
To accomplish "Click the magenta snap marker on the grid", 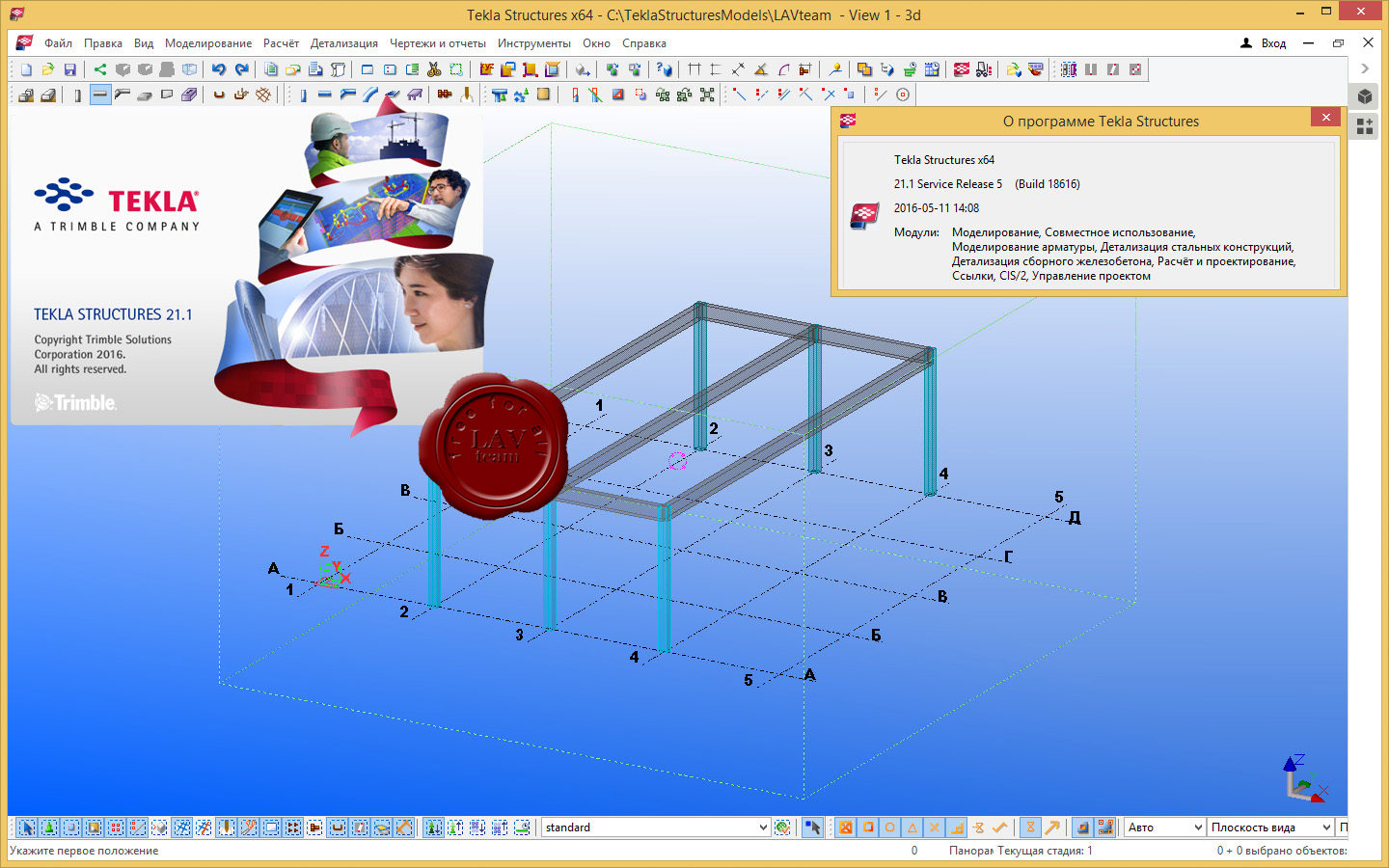I will (x=677, y=461).
